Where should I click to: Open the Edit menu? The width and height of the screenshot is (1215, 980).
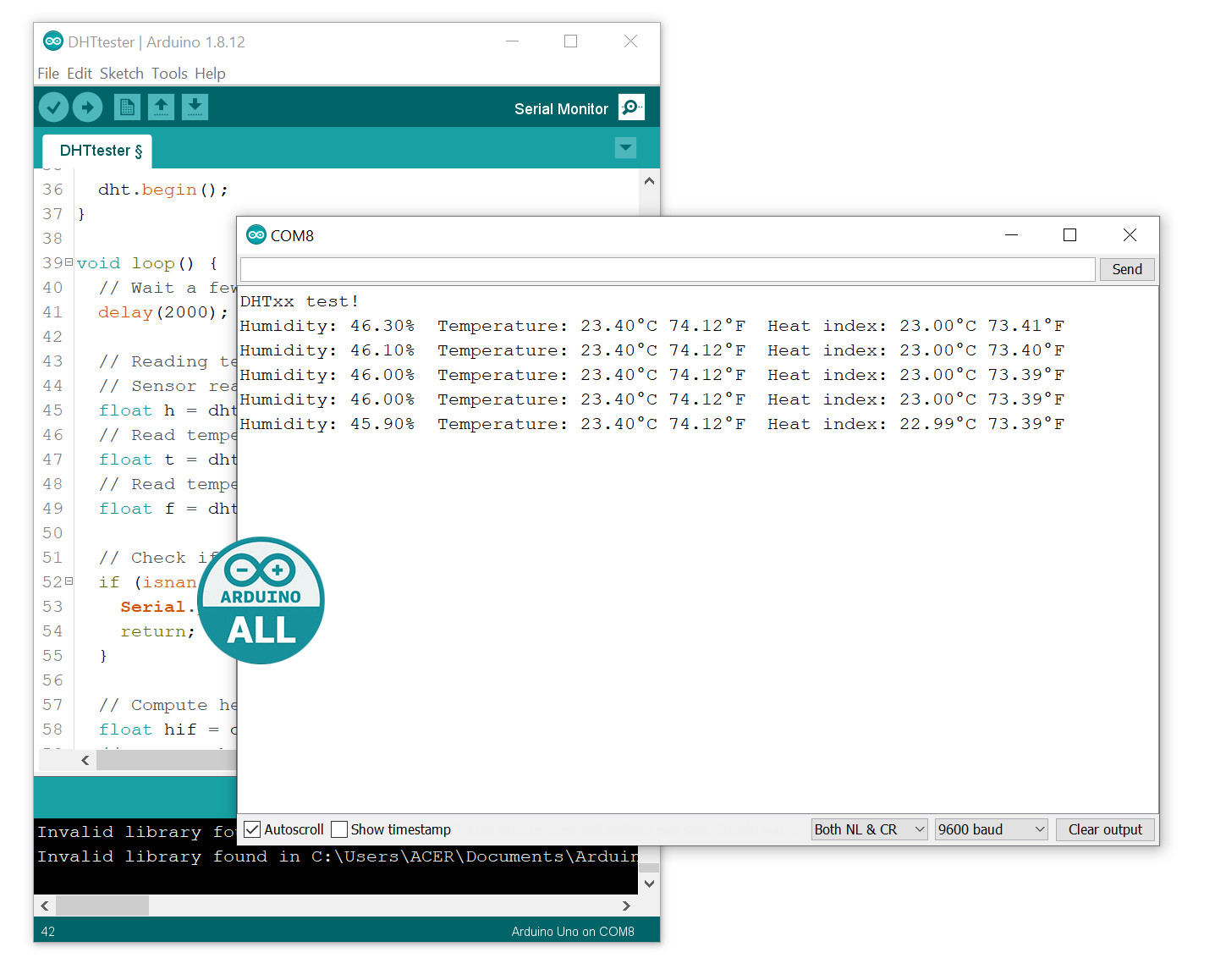pos(80,74)
